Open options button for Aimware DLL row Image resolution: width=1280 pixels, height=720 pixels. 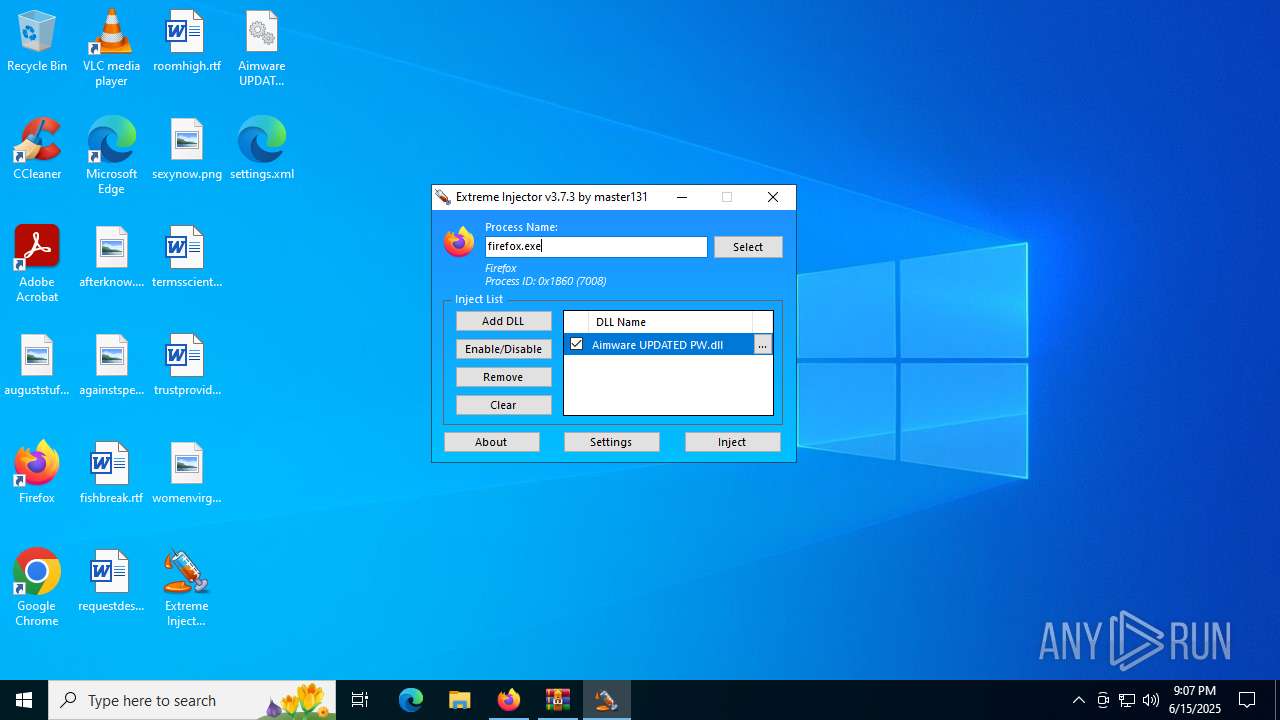point(763,345)
